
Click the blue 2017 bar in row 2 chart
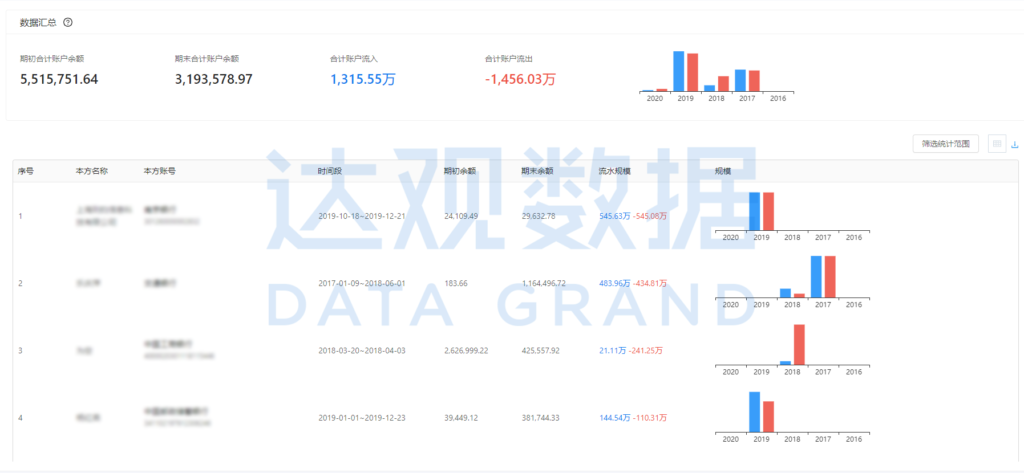pos(816,277)
